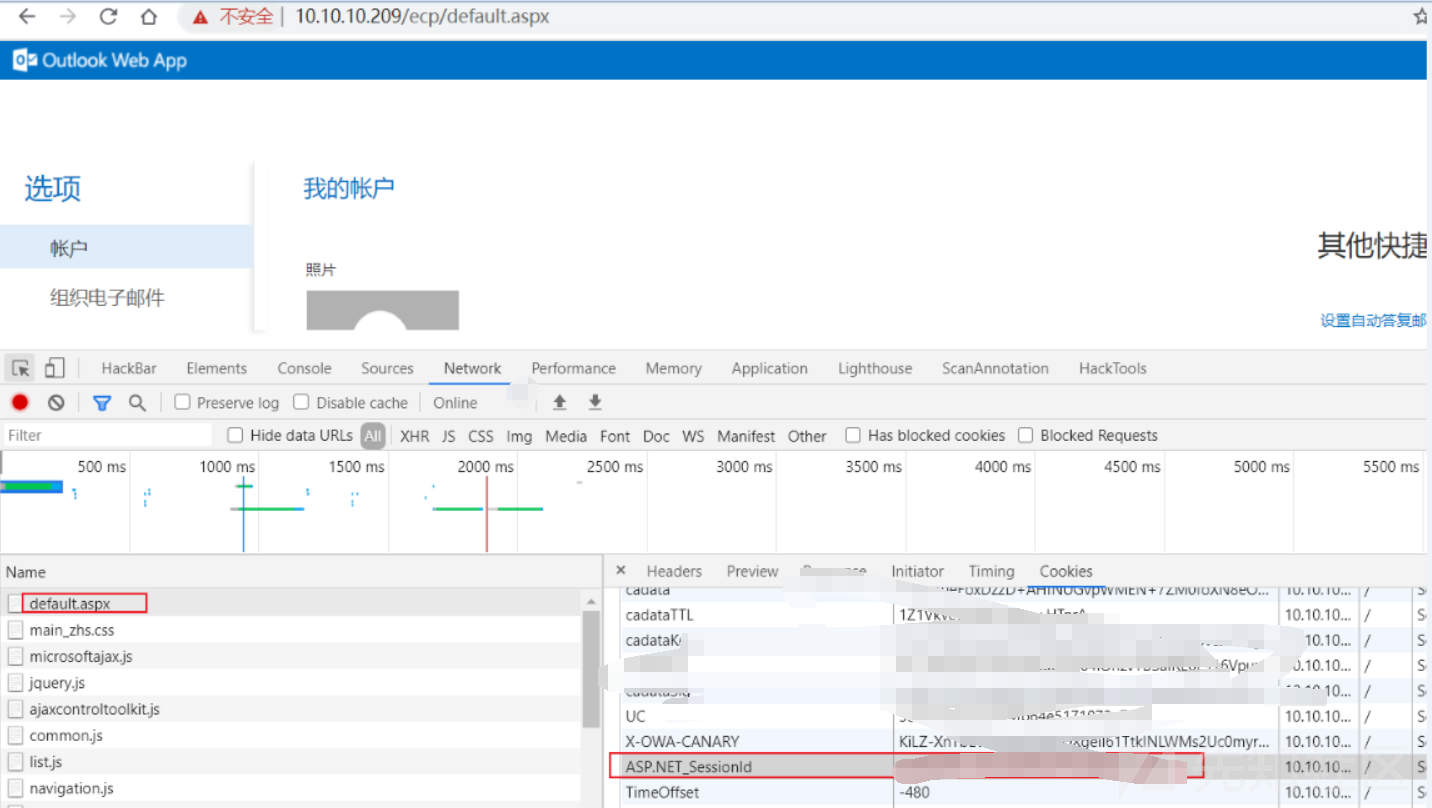
Task: Open the HackTools tab
Action: tap(1112, 368)
